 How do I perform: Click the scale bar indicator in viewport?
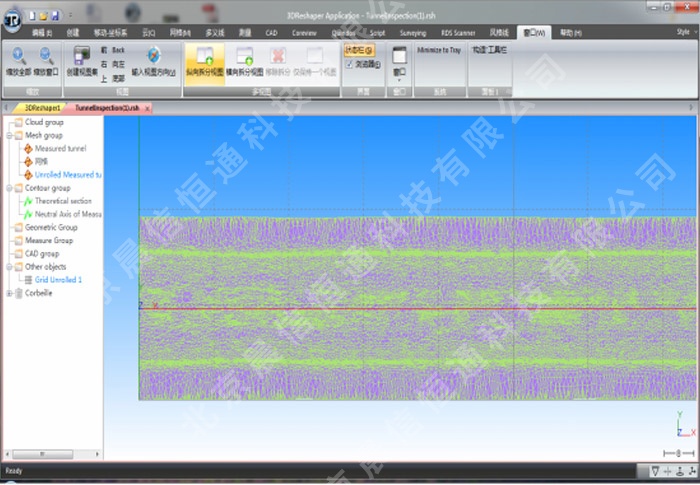pos(679,453)
